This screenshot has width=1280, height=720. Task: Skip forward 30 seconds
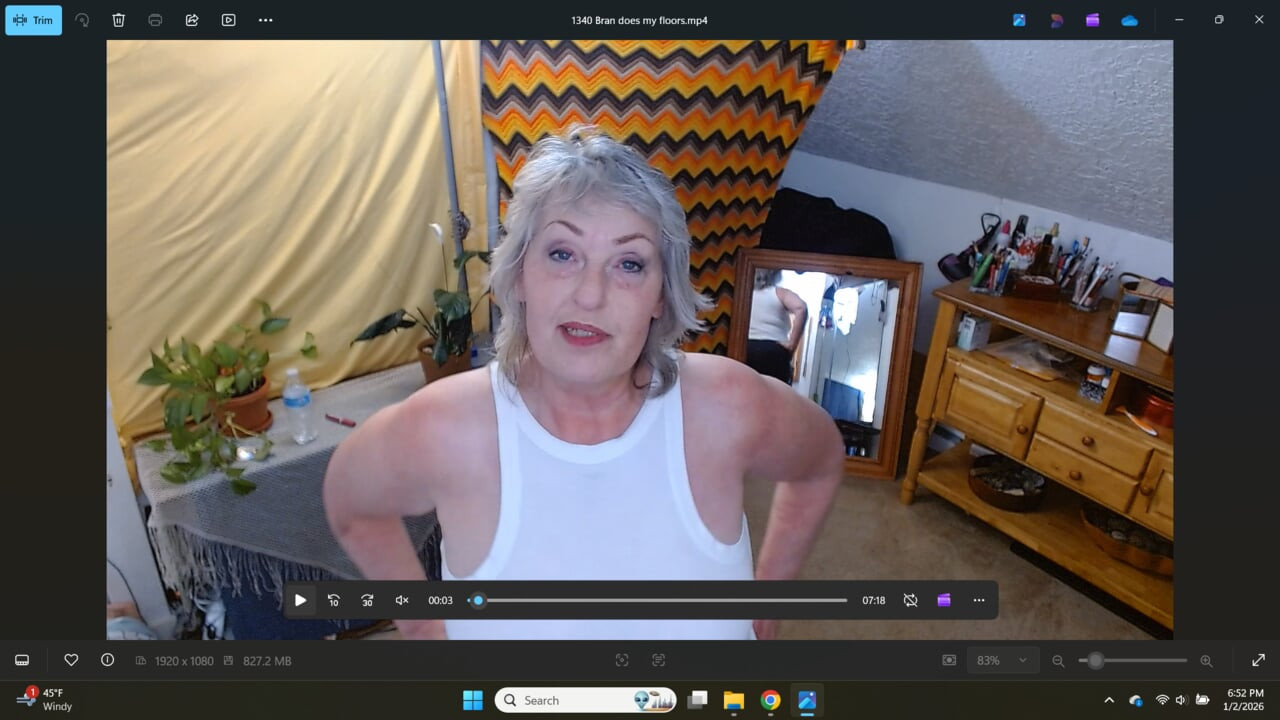(x=367, y=600)
